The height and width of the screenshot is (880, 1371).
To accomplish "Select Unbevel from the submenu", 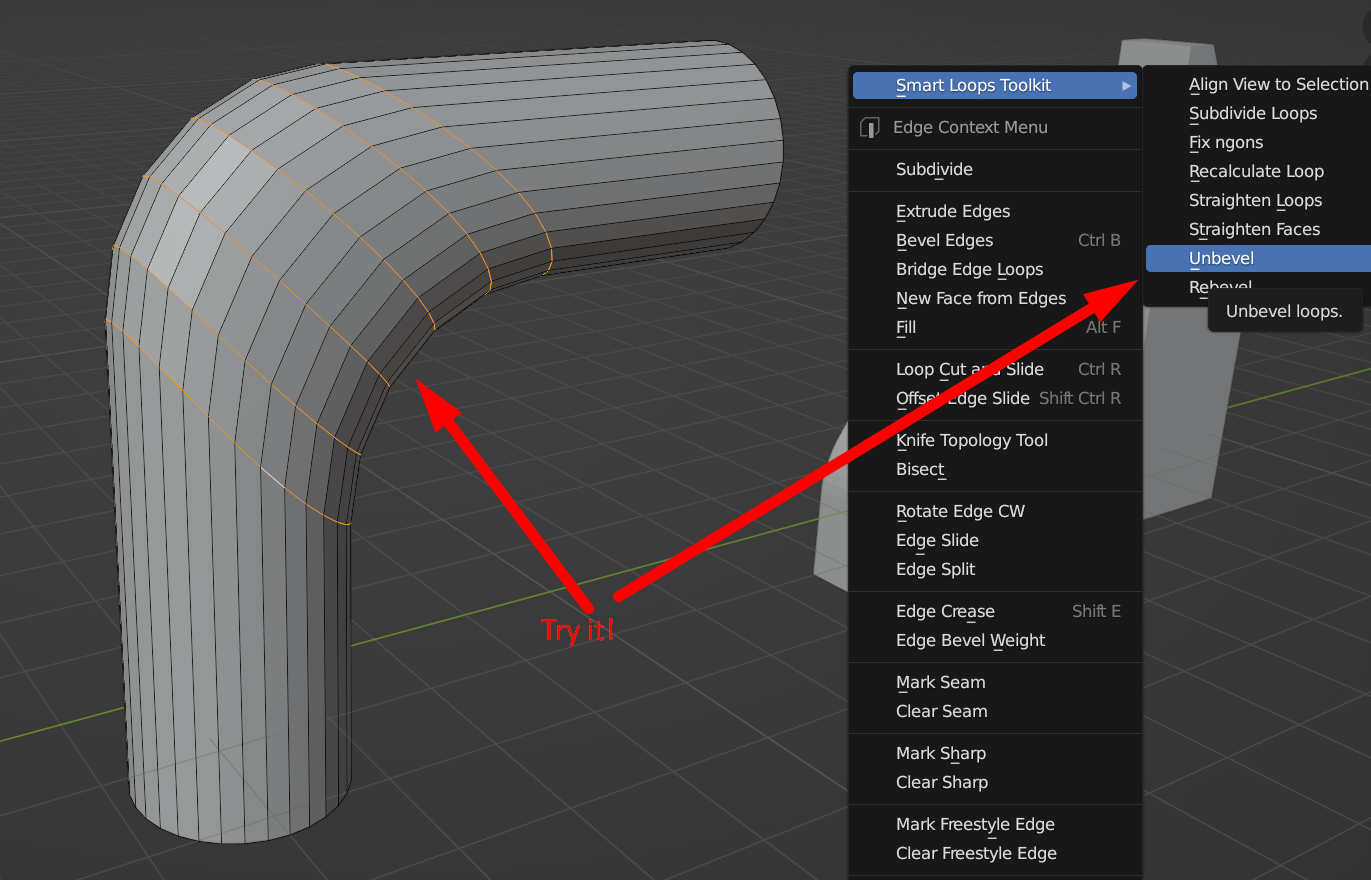I will (x=1221, y=258).
